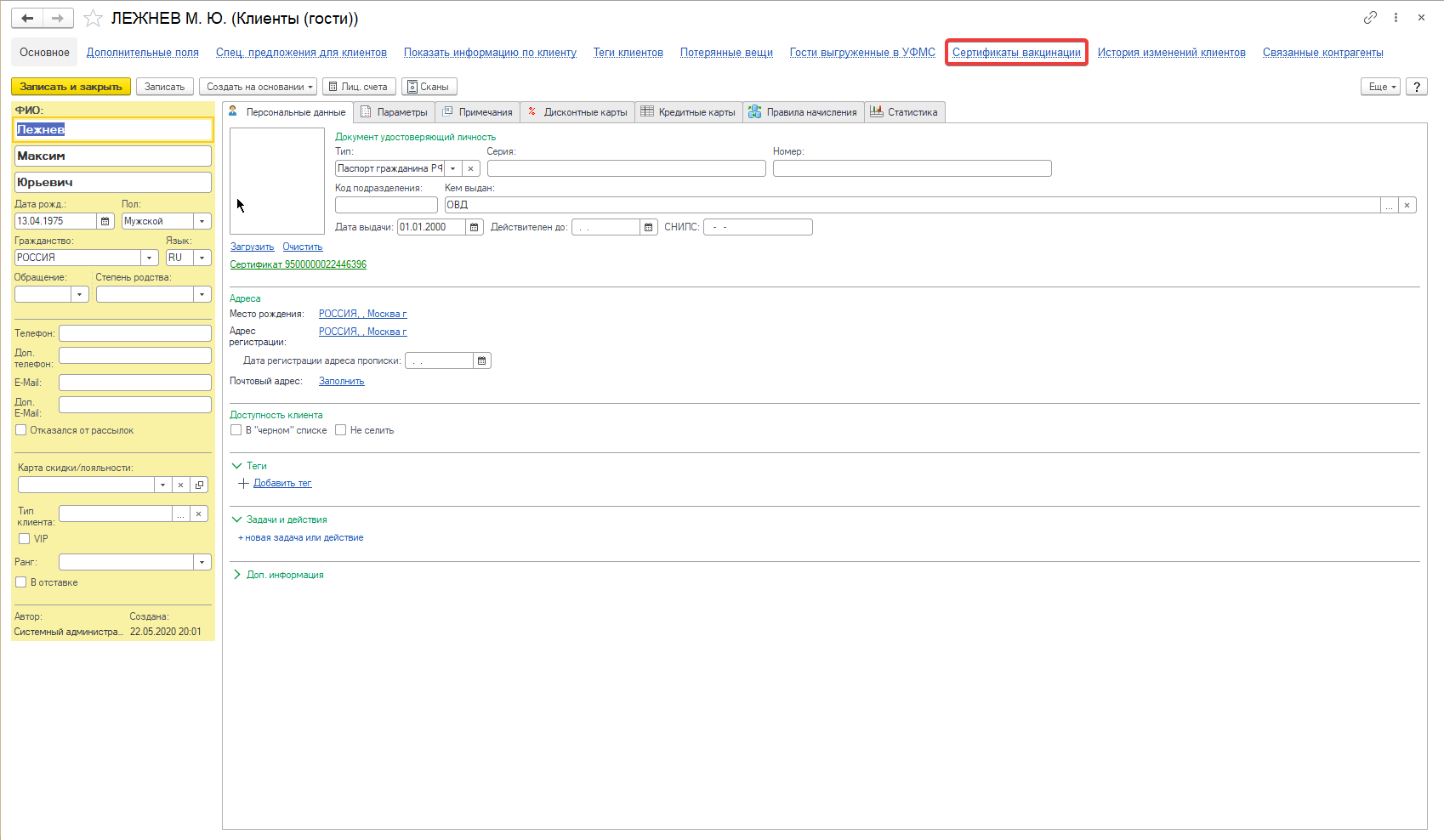Select the 'Персональные данные' tab

(287, 112)
